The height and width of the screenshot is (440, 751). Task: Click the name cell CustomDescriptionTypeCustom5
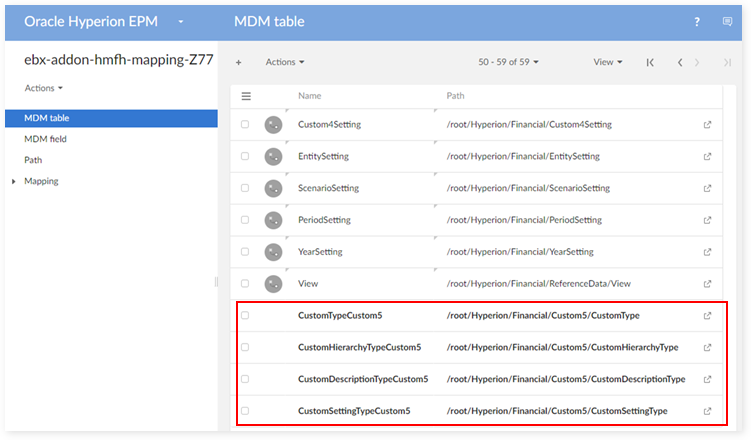(x=363, y=379)
